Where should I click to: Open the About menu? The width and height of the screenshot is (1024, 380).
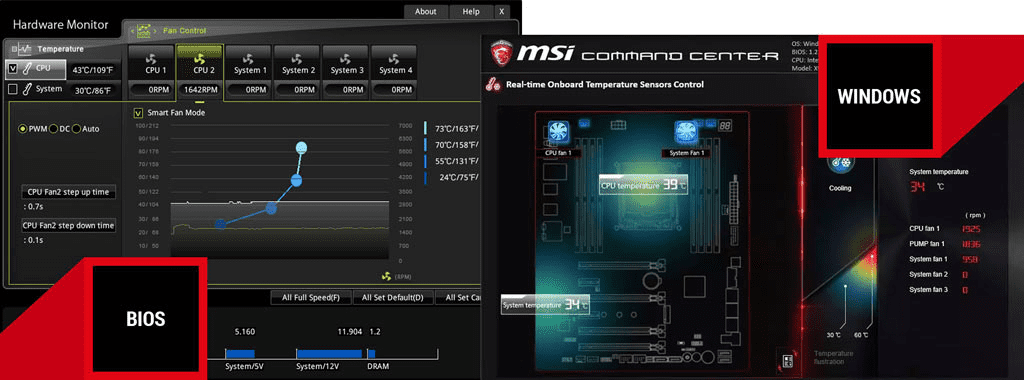click(425, 12)
